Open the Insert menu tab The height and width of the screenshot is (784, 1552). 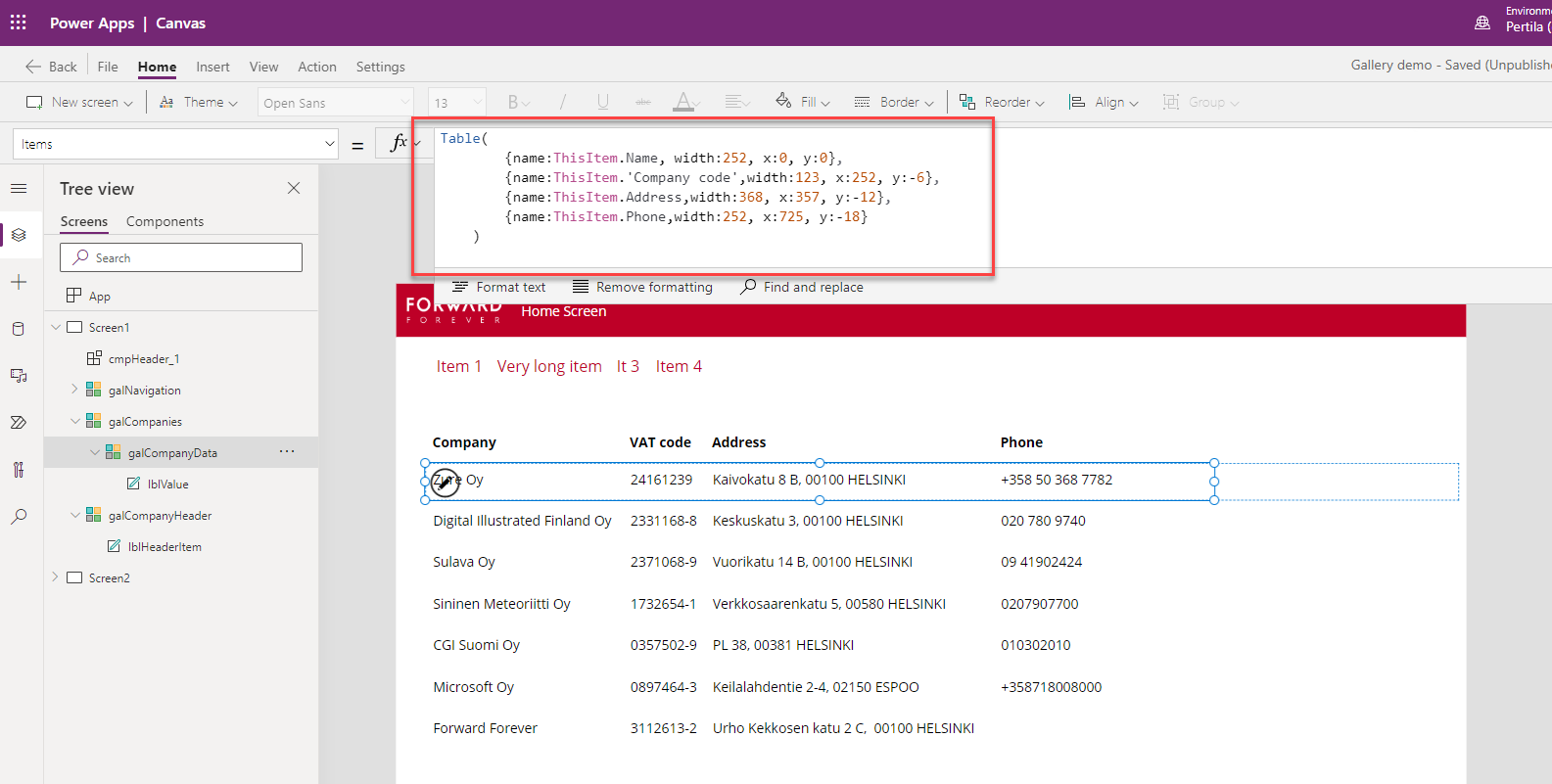pos(212,67)
